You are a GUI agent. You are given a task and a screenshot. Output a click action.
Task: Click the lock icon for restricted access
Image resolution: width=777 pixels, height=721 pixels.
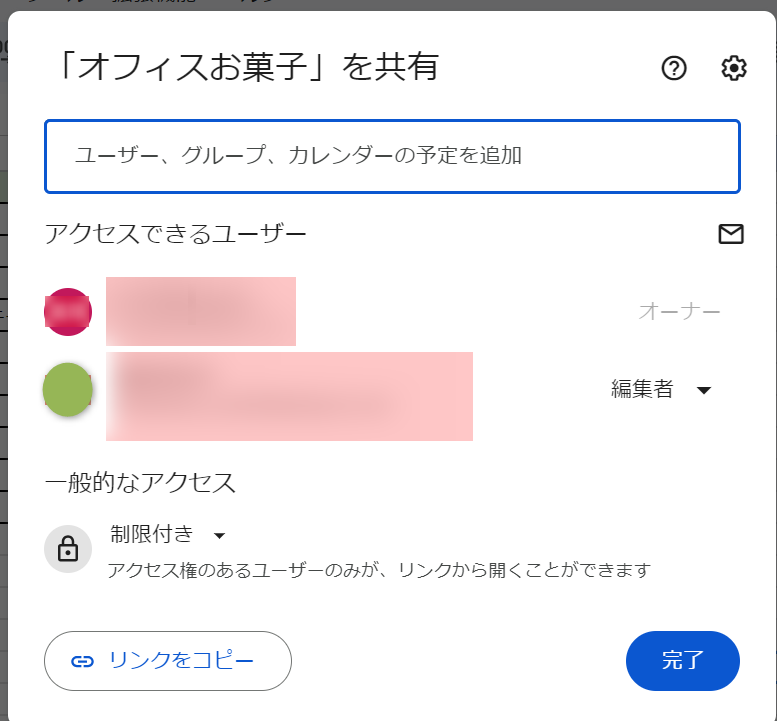pyautogui.click(x=68, y=549)
